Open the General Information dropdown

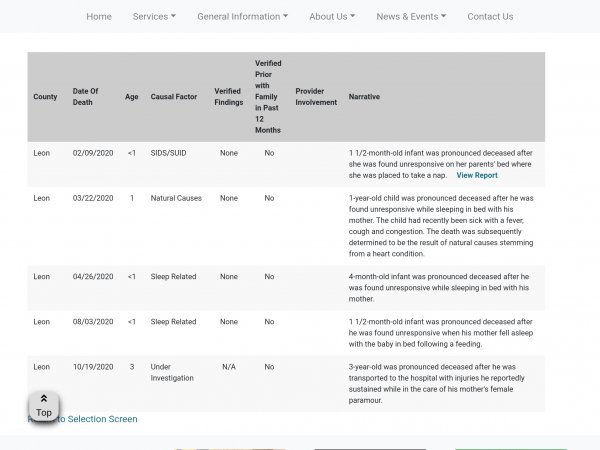pyautogui.click(x=242, y=16)
